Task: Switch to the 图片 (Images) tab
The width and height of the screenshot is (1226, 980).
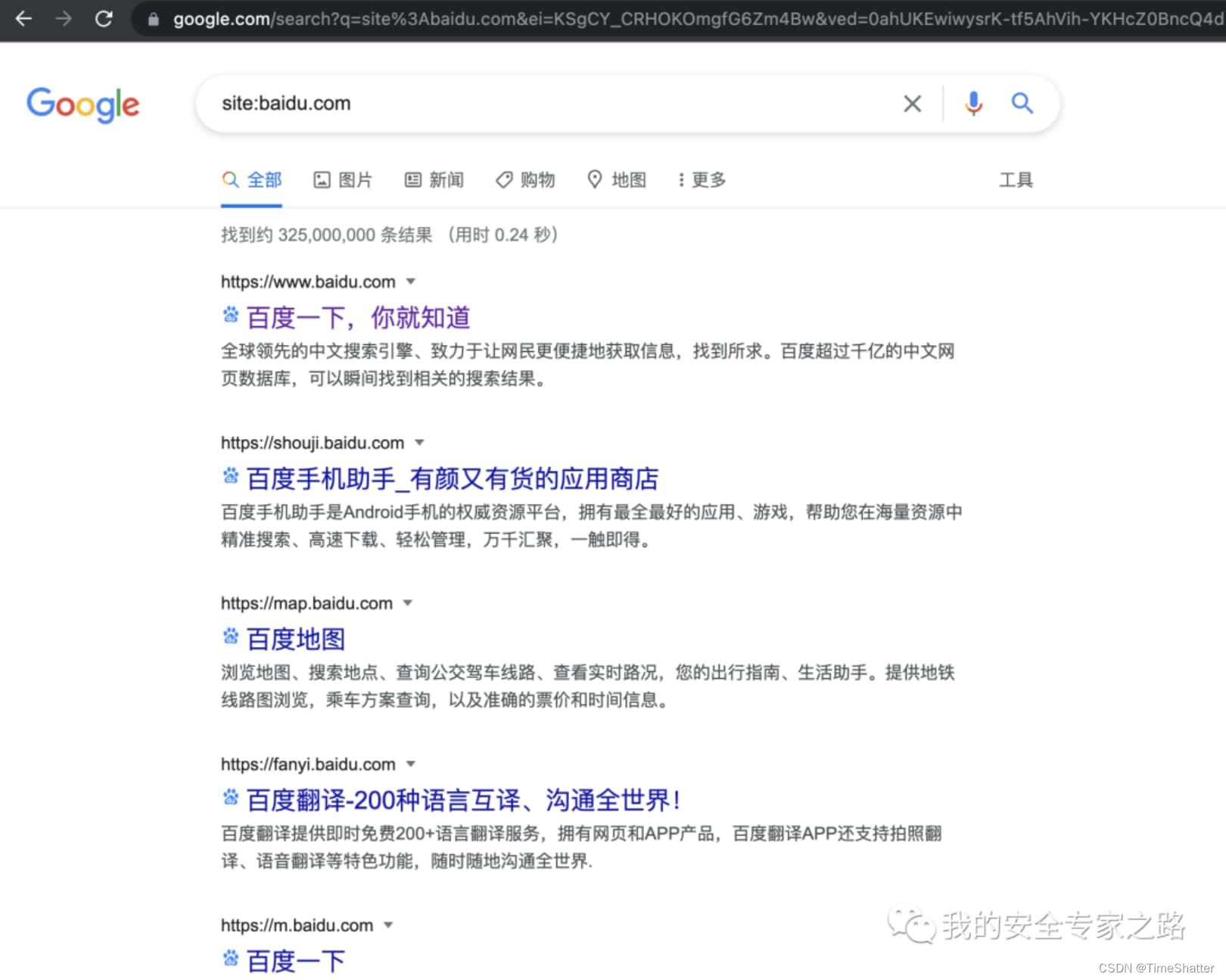Action: tap(343, 180)
